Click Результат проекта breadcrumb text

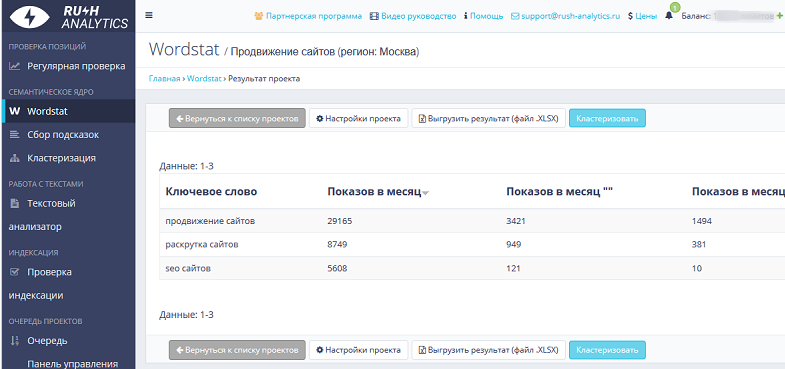[264, 79]
